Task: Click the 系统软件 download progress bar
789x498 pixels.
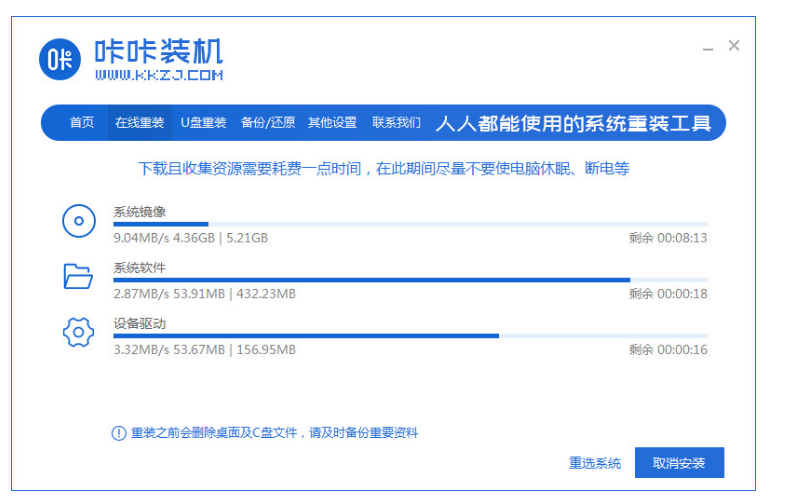Action: click(x=410, y=280)
